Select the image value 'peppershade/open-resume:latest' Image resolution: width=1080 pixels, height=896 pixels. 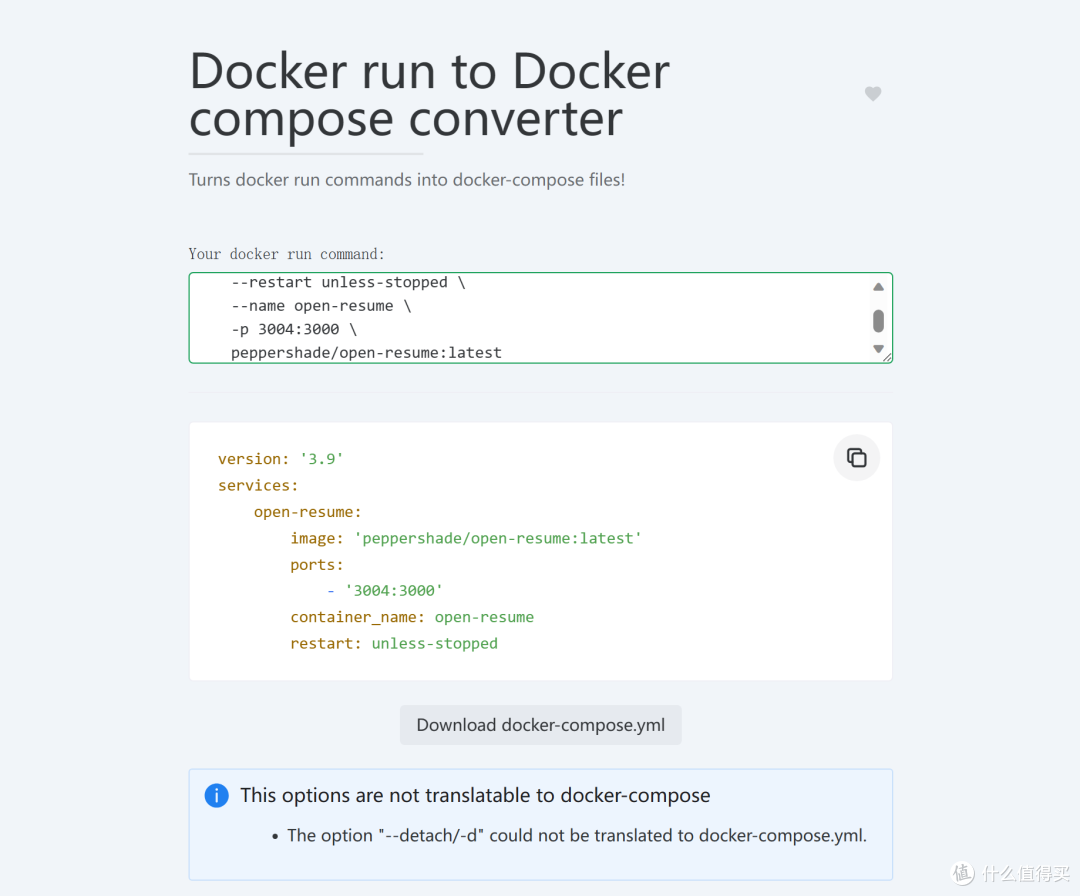point(498,538)
